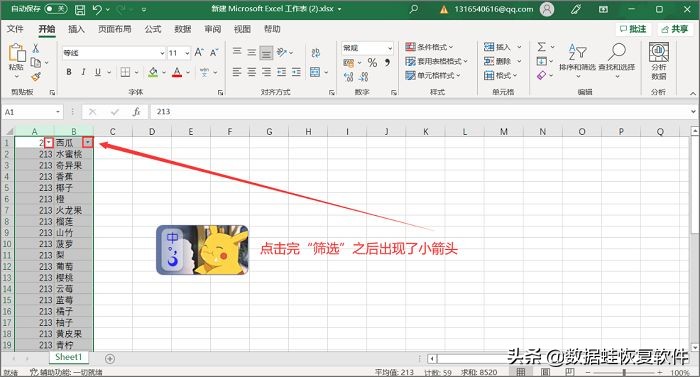Click the Cut scissors icon

coord(36,48)
